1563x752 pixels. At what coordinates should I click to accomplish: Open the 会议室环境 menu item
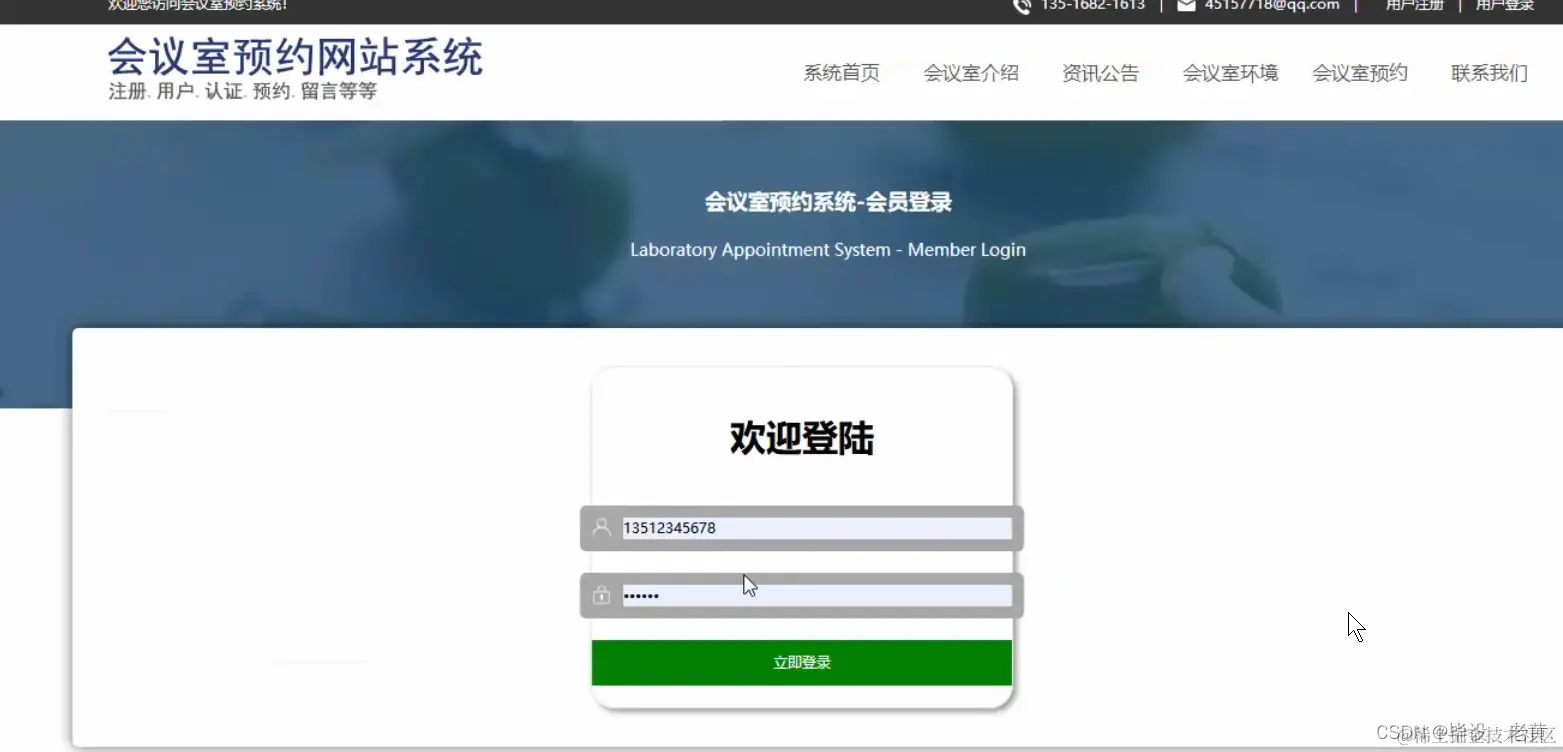click(x=1229, y=72)
